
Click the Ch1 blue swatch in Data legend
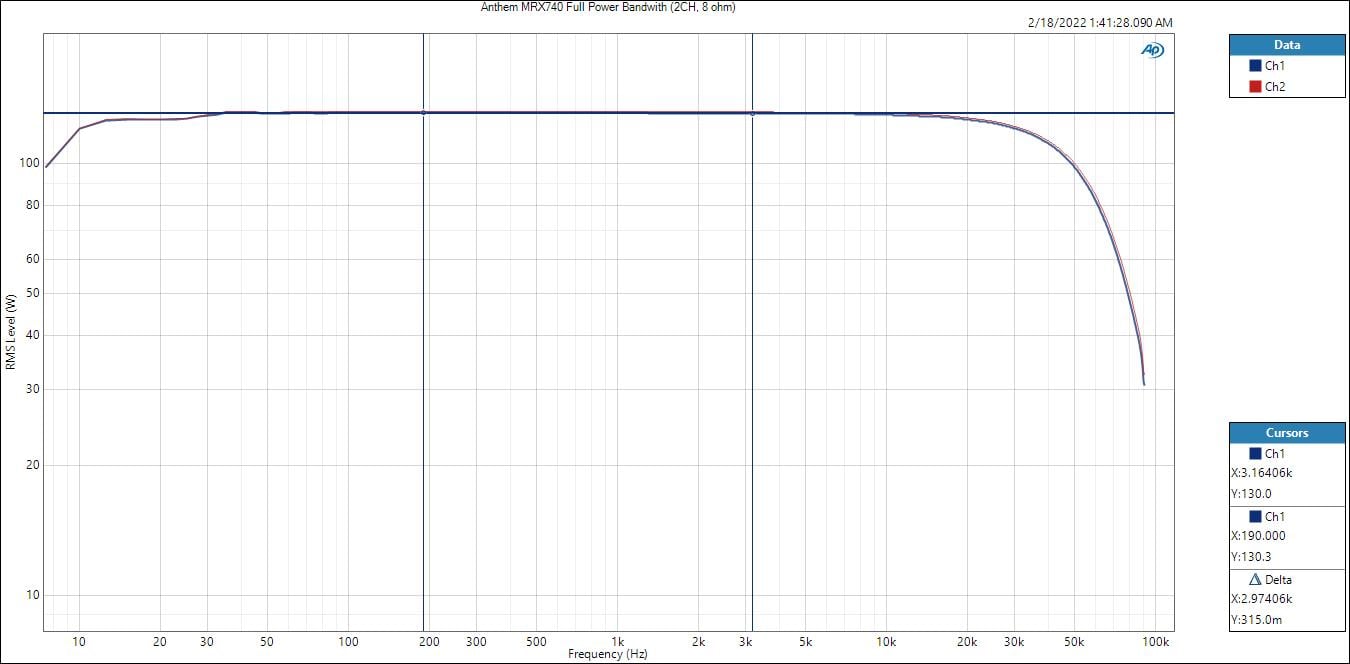[x=1255, y=66]
